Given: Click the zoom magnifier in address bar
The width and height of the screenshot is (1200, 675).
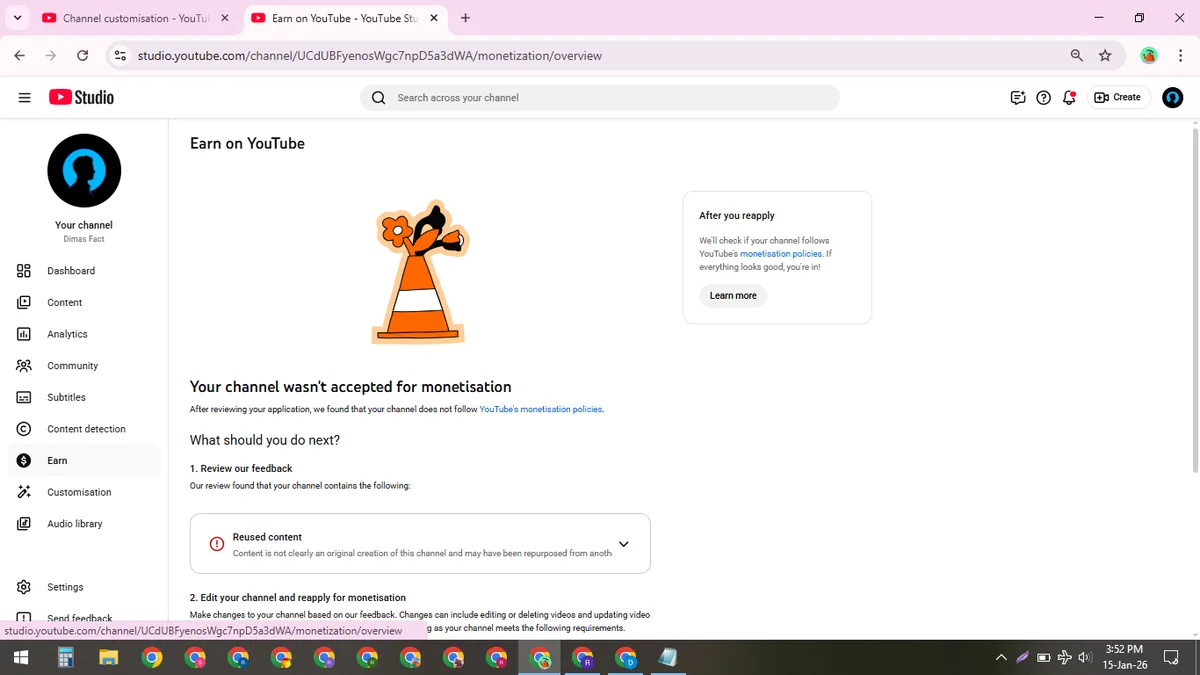Looking at the screenshot, I should 1077,56.
